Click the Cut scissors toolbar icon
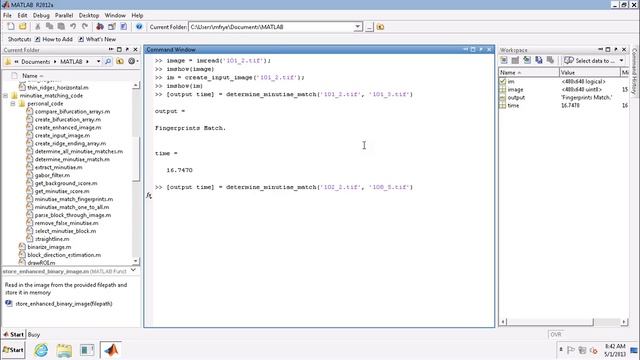640x360 pixels. (x=38, y=27)
